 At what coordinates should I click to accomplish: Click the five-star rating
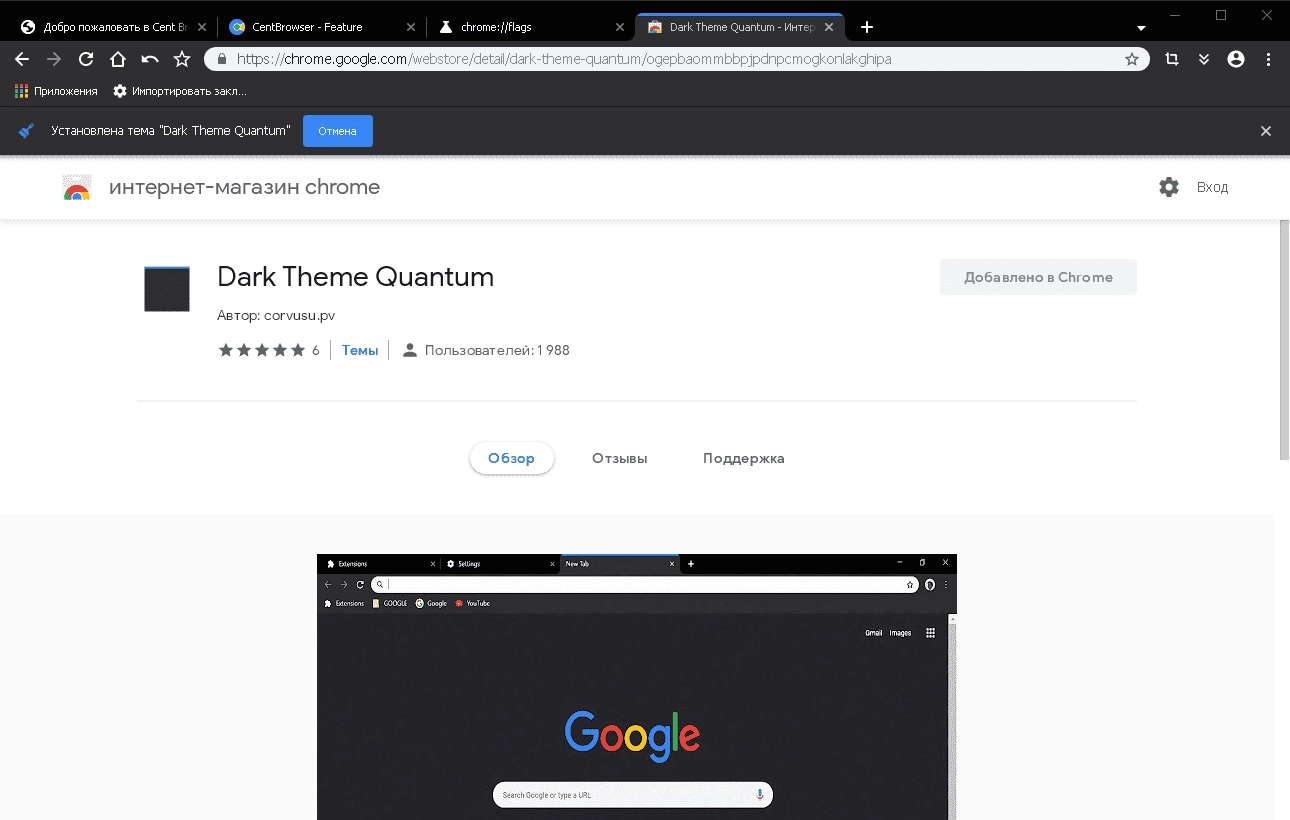pyautogui.click(x=262, y=350)
